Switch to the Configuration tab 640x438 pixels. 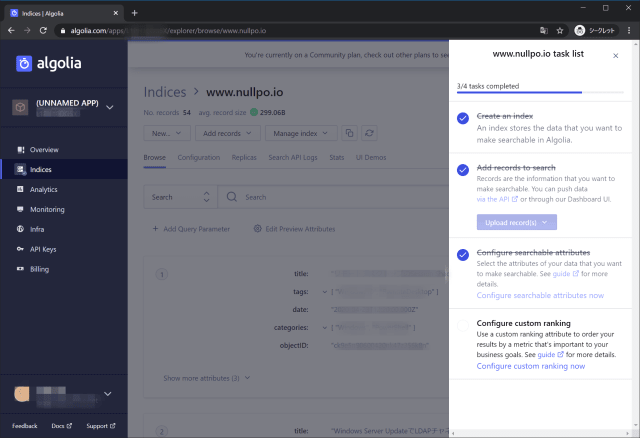(199, 158)
